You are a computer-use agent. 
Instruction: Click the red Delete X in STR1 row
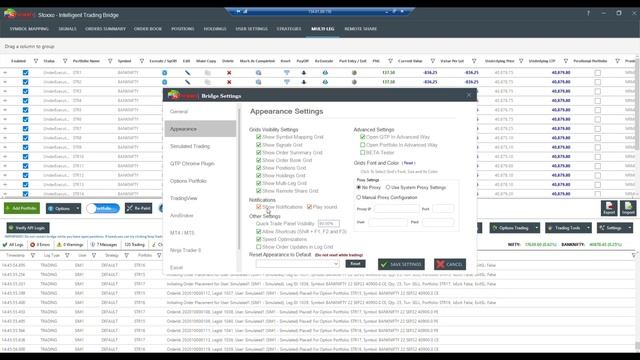pyautogui.click(x=229, y=73)
